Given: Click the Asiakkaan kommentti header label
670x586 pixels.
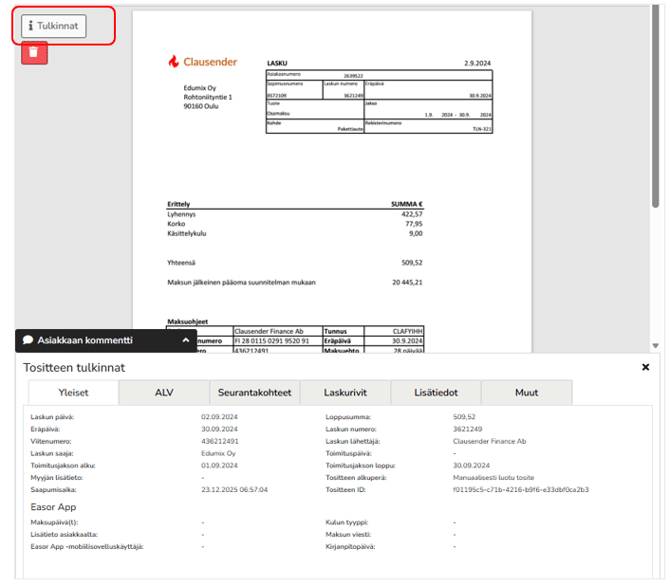Looking at the screenshot, I should coord(85,340).
